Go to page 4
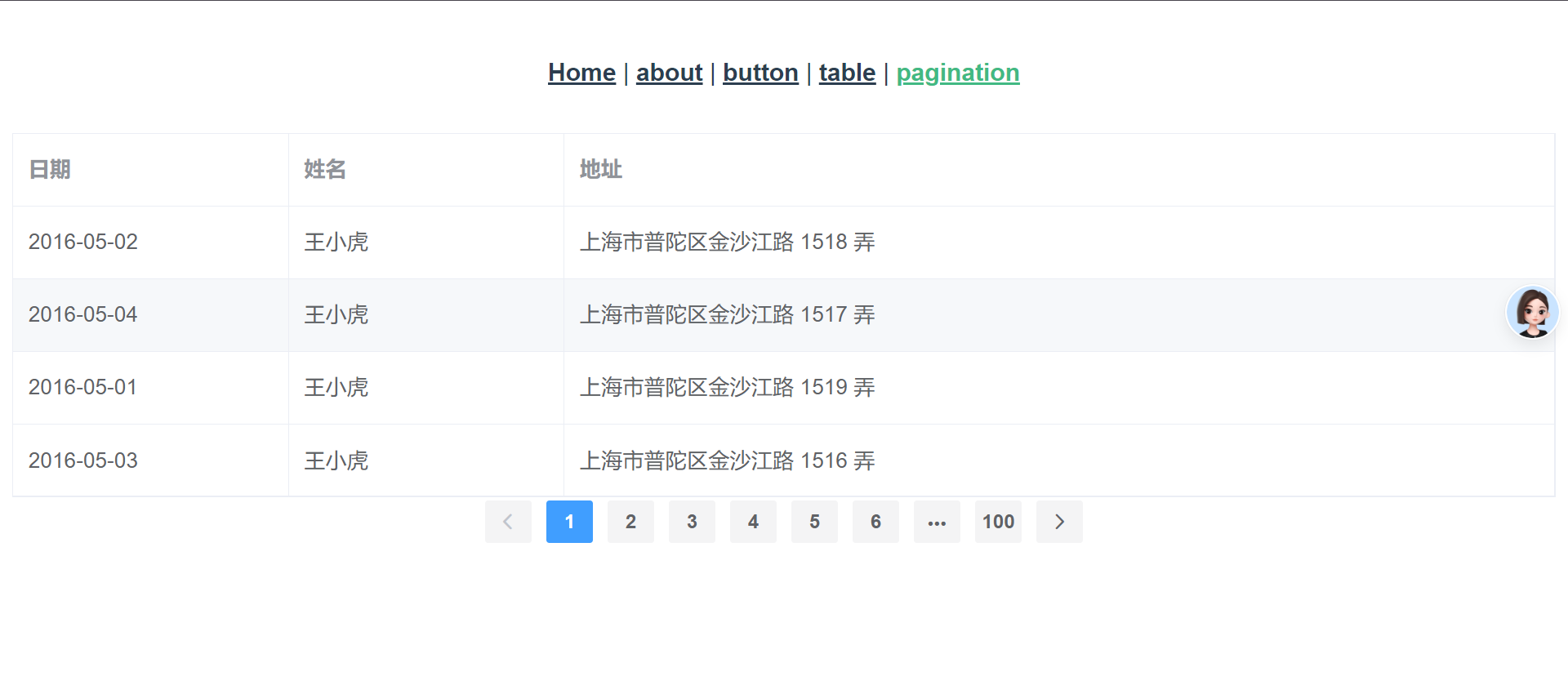The width and height of the screenshot is (1568, 685). [753, 522]
